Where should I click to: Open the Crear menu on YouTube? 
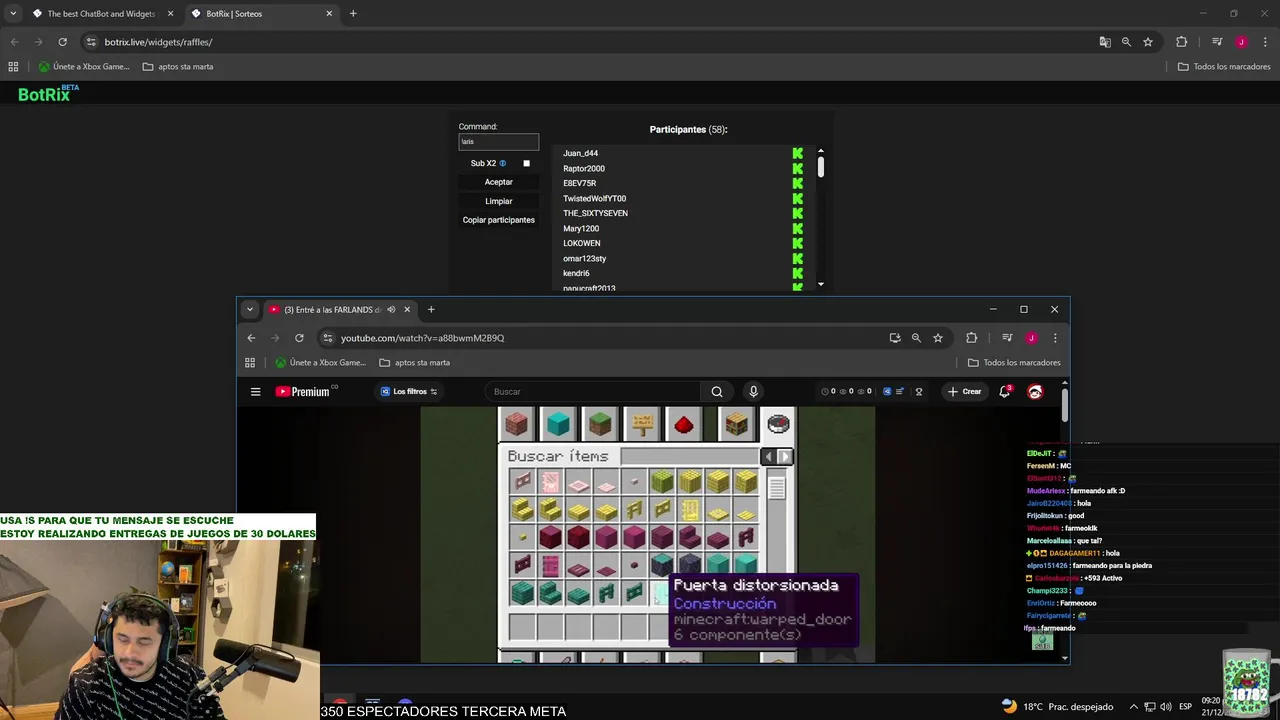965,392
